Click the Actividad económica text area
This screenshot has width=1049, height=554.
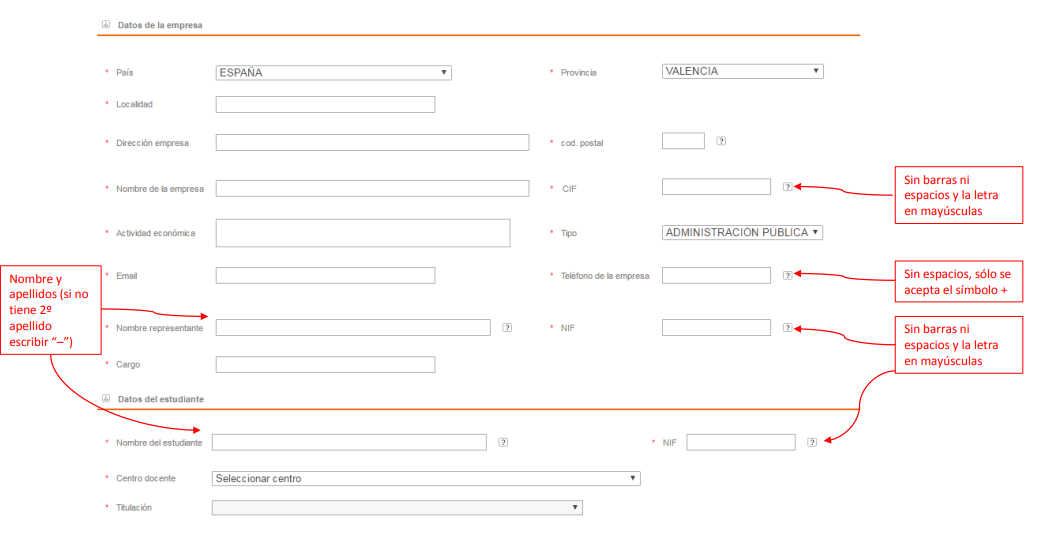(362, 232)
